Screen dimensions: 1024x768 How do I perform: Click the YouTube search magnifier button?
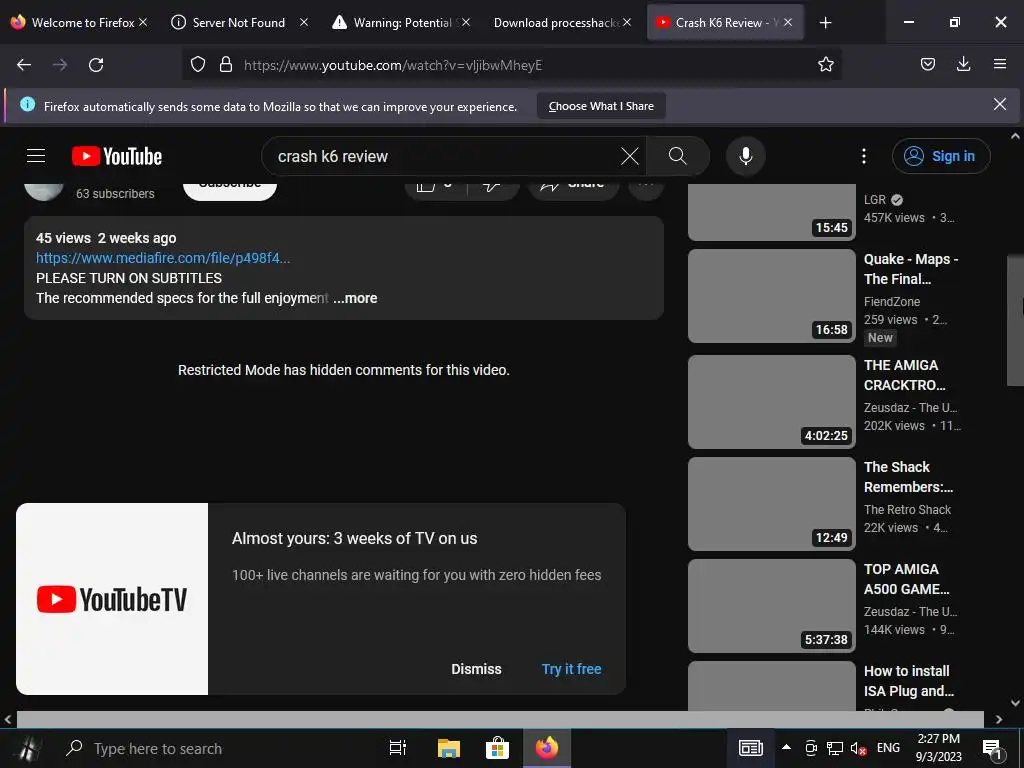coord(678,156)
